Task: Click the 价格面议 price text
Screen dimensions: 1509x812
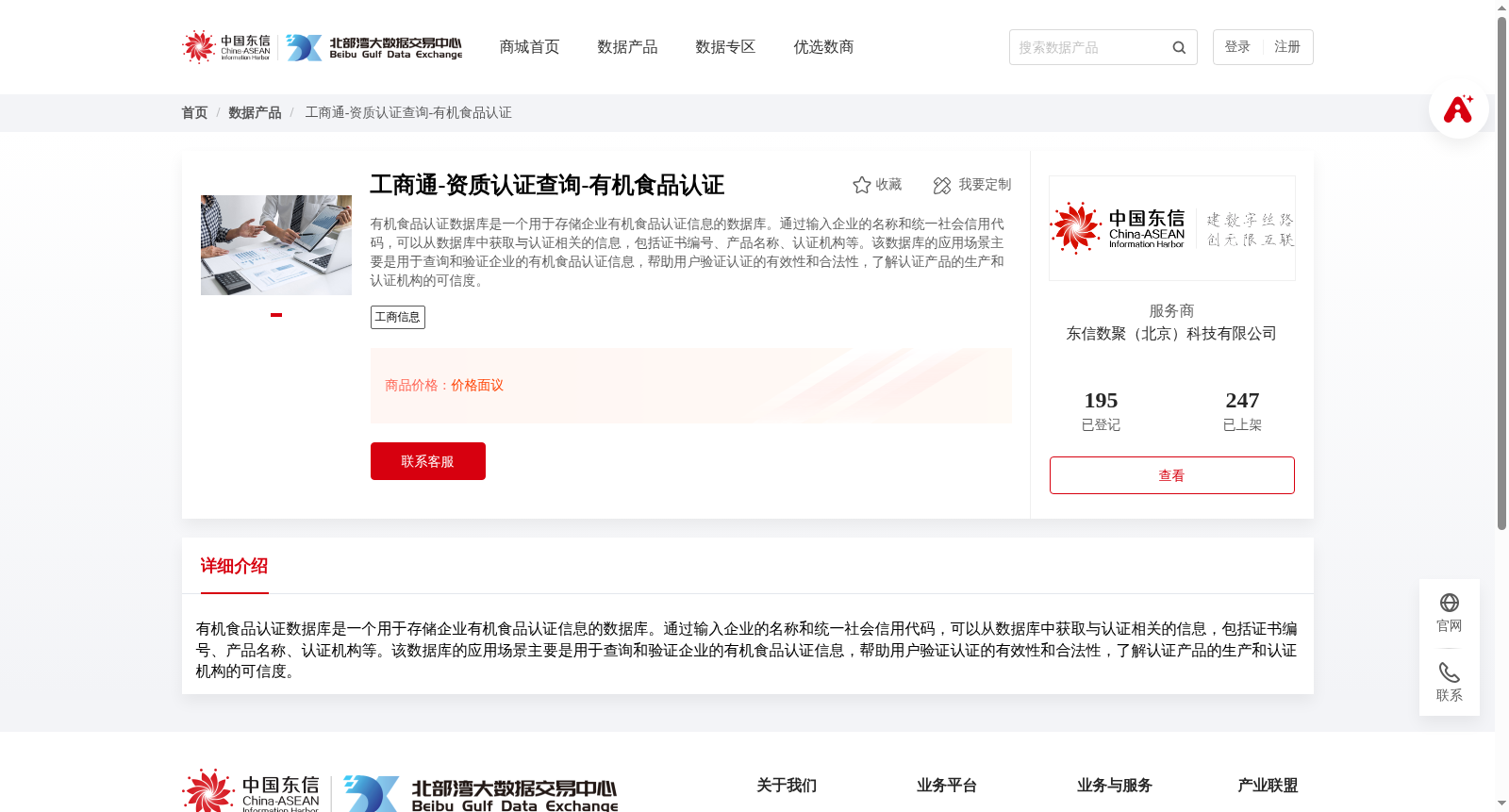Action: (x=477, y=386)
